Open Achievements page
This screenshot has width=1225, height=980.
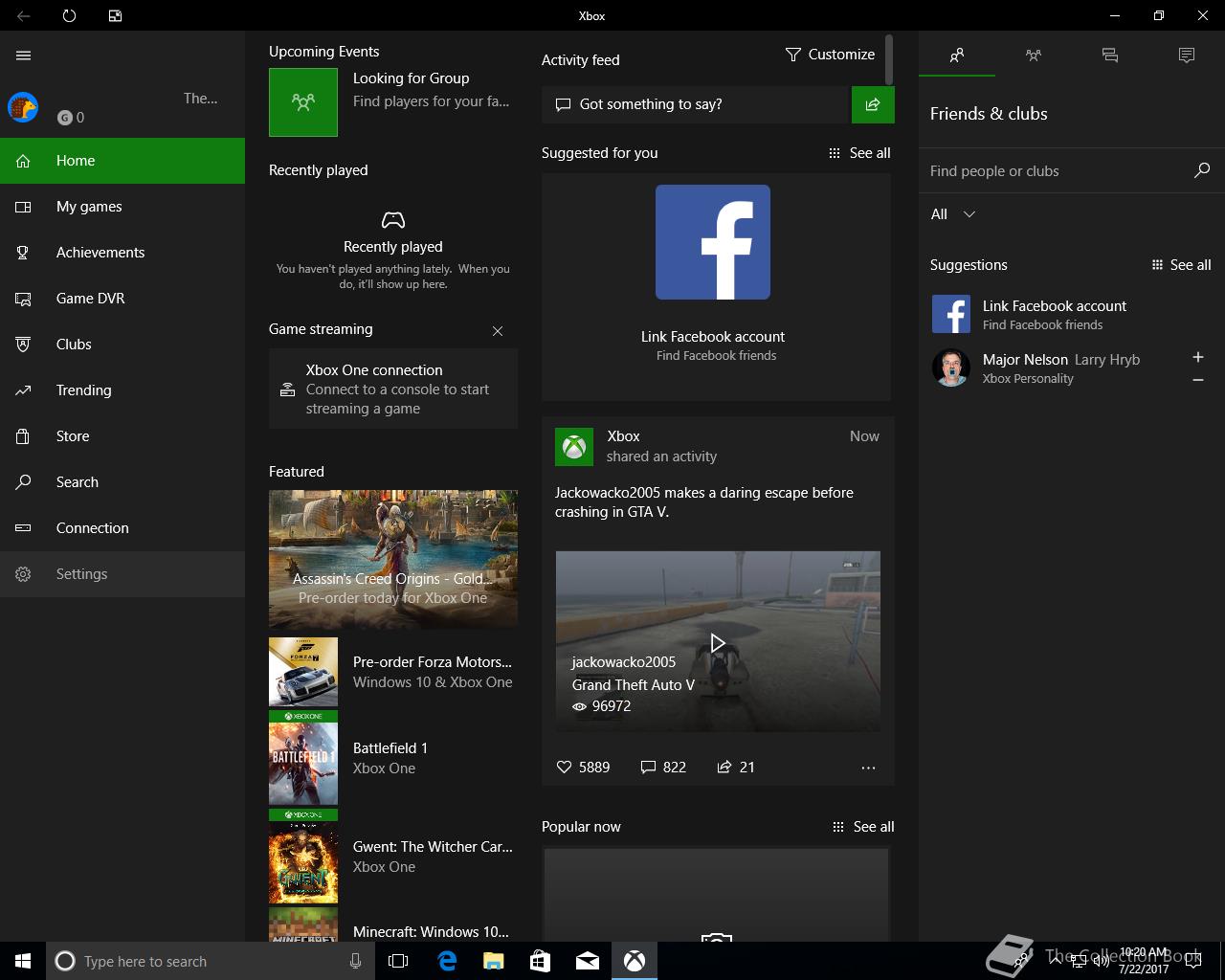[122, 253]
